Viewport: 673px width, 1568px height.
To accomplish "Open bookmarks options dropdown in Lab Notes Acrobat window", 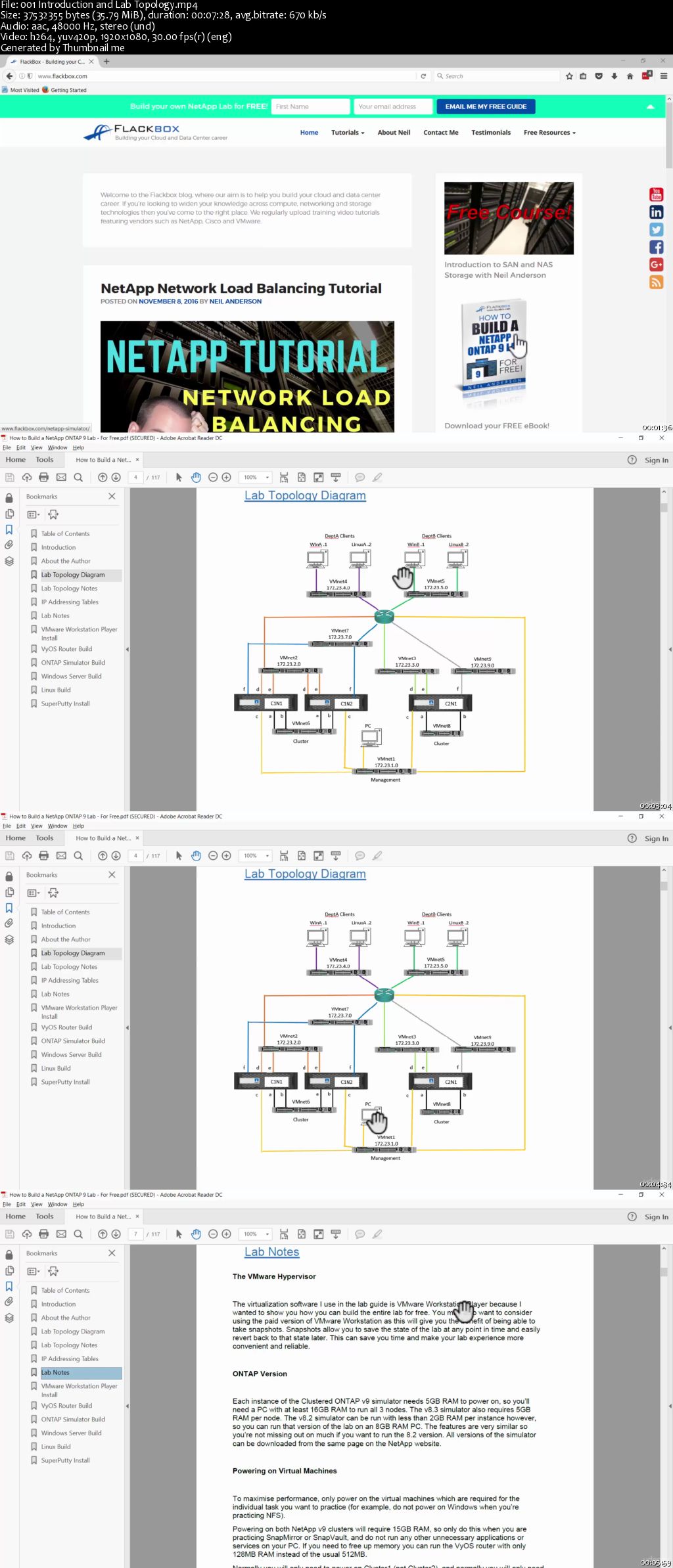I will coord(34,1272).
